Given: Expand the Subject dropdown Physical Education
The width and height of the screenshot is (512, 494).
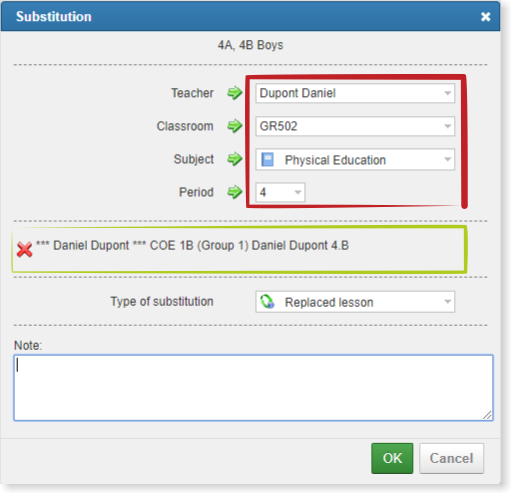Looking at the screenshot, I should tap(355, 160).
